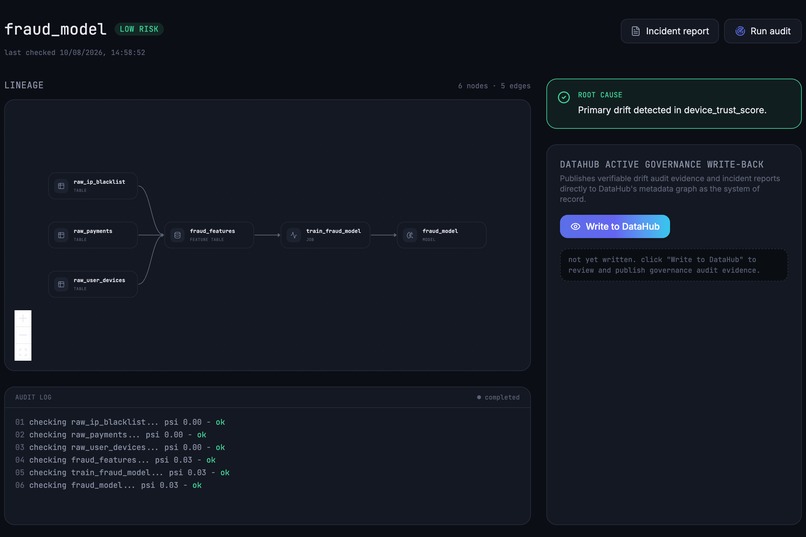This screenshot has height=537, width=806.
Task: Click the 'Primary drift detected in device_trust_score' message
Action: click(672, 110)
